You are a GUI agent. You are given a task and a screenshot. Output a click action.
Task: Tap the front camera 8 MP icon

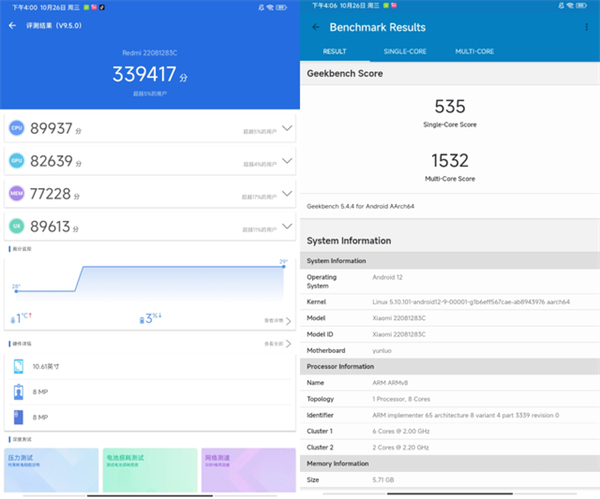point(19,392)
